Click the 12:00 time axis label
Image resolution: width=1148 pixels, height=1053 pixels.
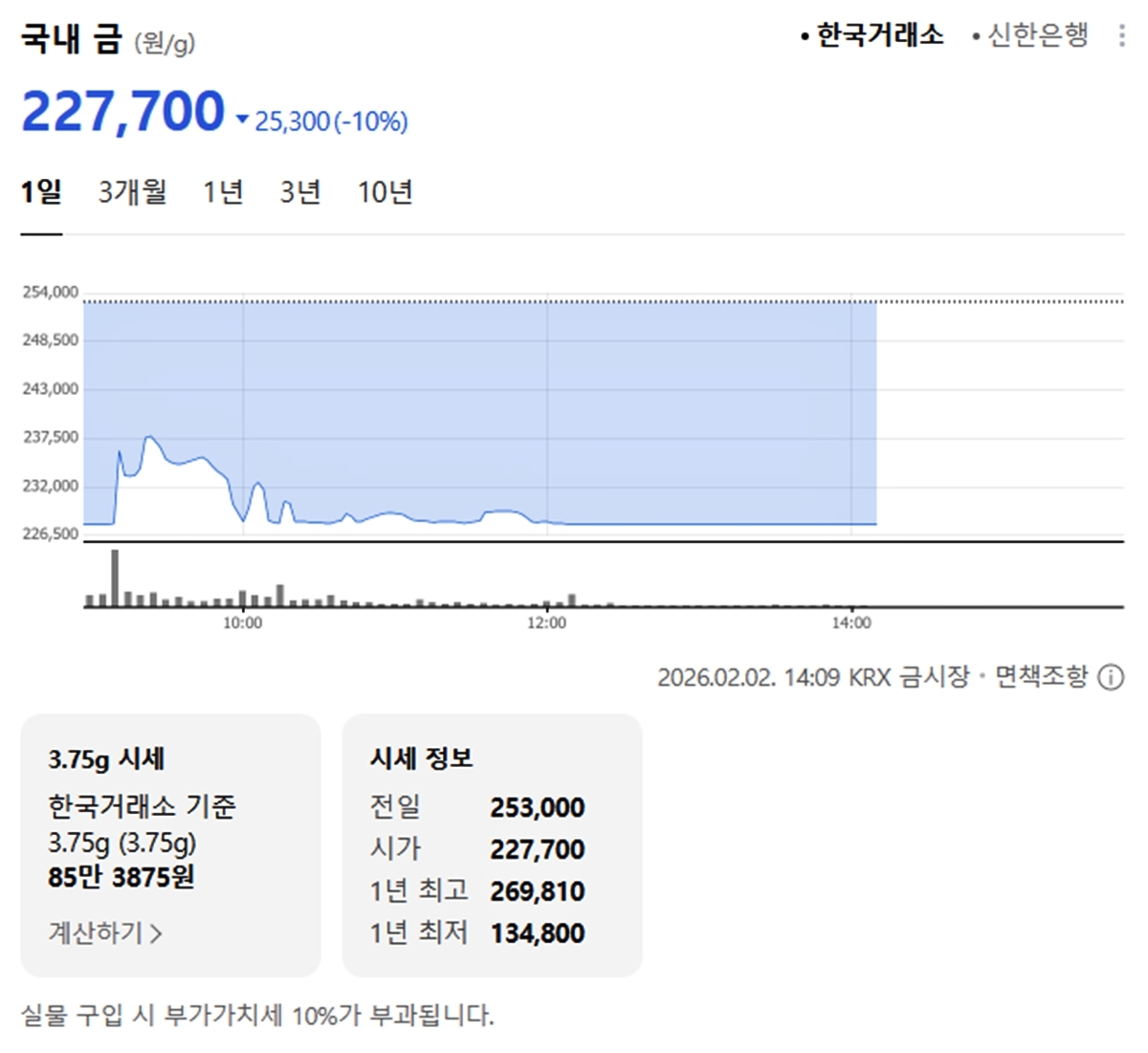[546, 624]
